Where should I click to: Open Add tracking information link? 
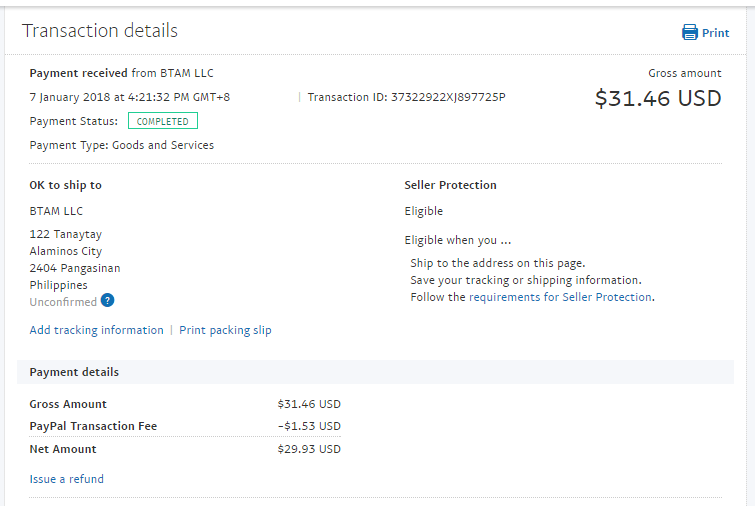(96, 330)
